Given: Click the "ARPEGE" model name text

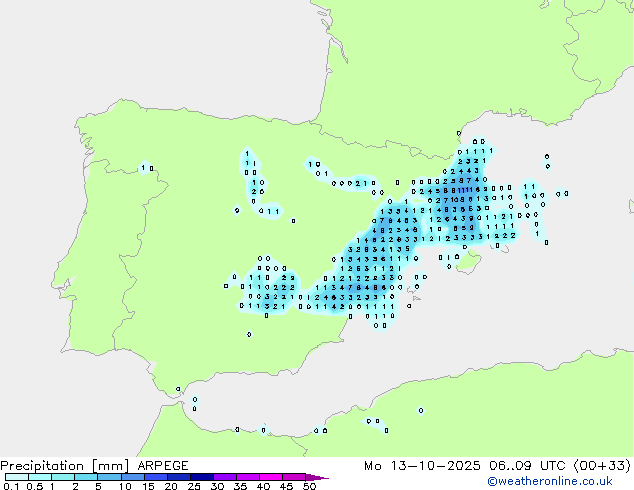Looking at the screenshot, I should click(x=163, y=466).
